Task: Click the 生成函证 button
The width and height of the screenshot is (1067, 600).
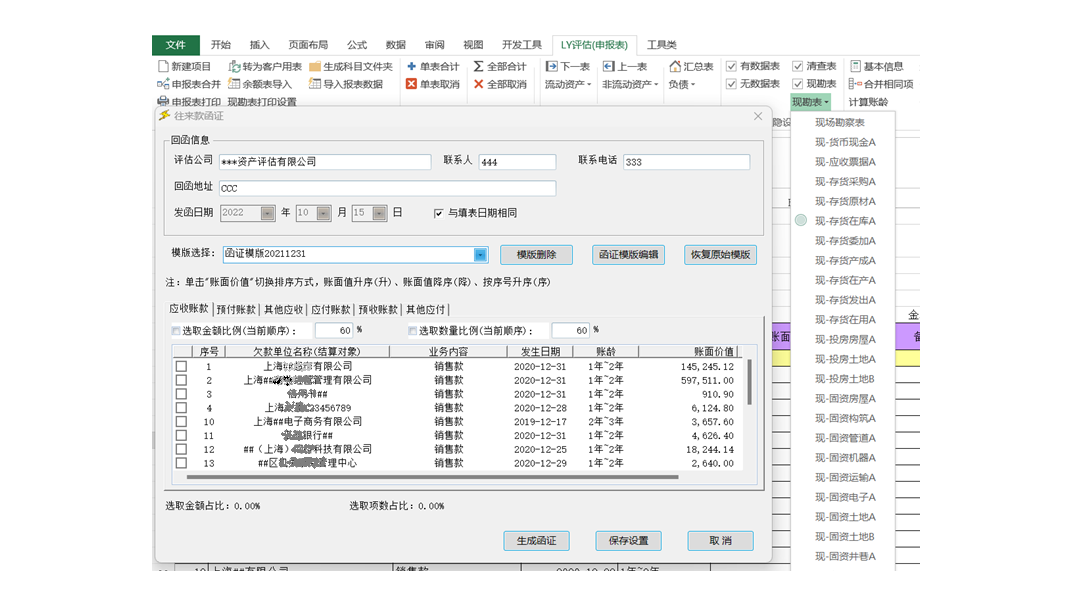Action: pos(536,541)
